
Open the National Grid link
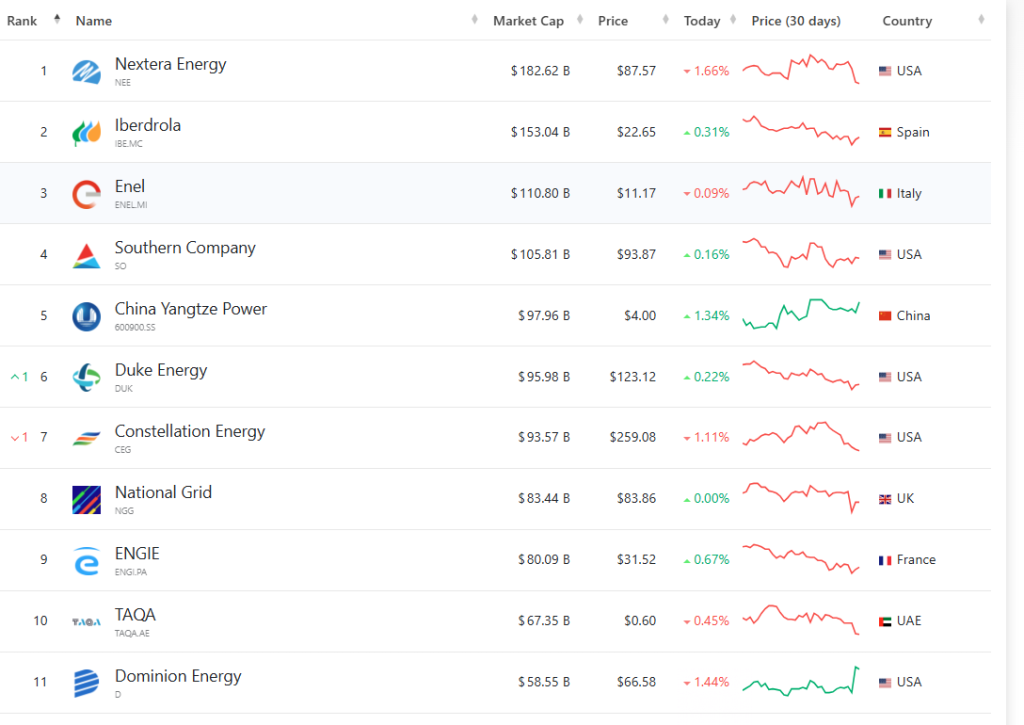[163, 492]
